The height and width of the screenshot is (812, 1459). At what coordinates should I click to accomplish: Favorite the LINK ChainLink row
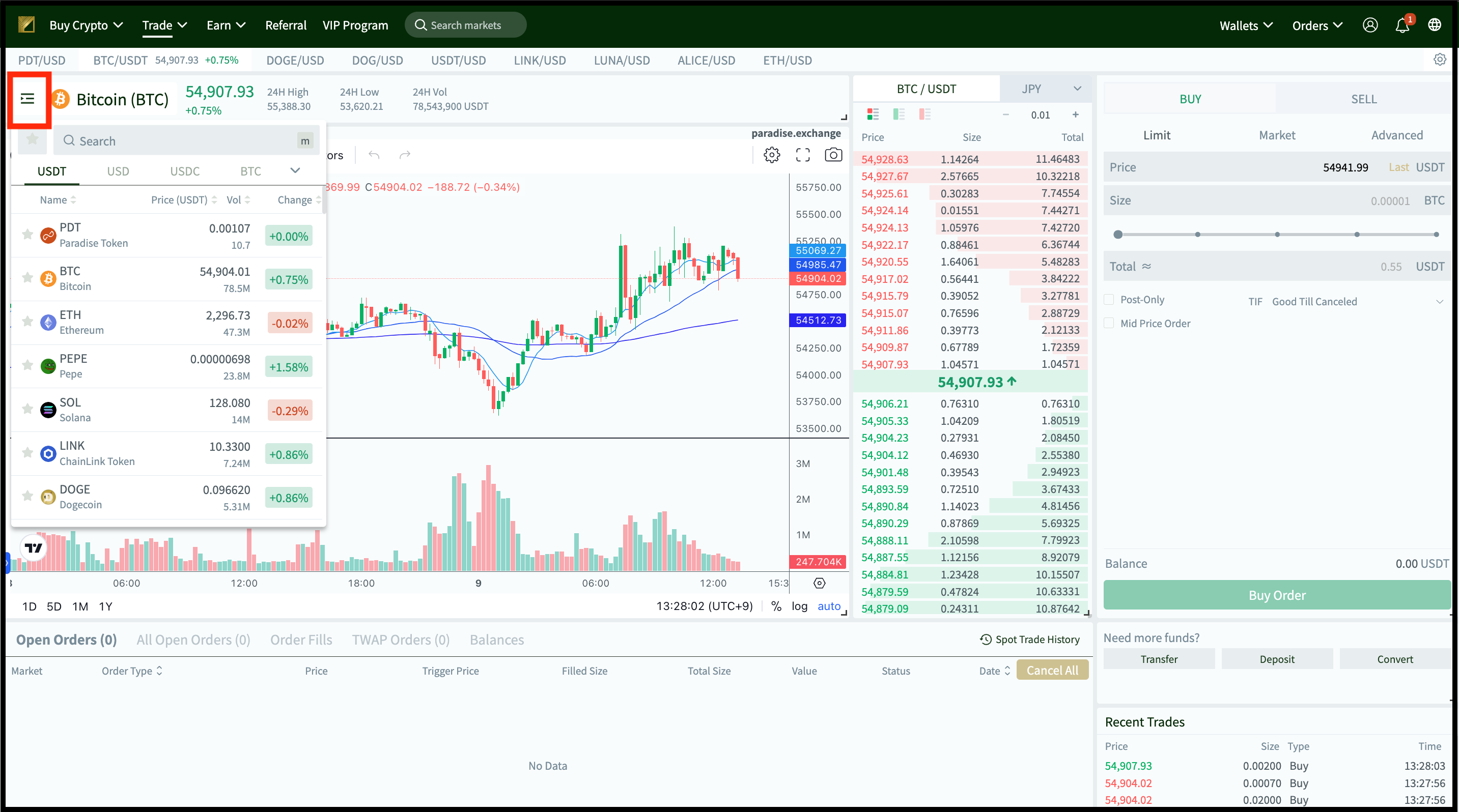(27, 452)
